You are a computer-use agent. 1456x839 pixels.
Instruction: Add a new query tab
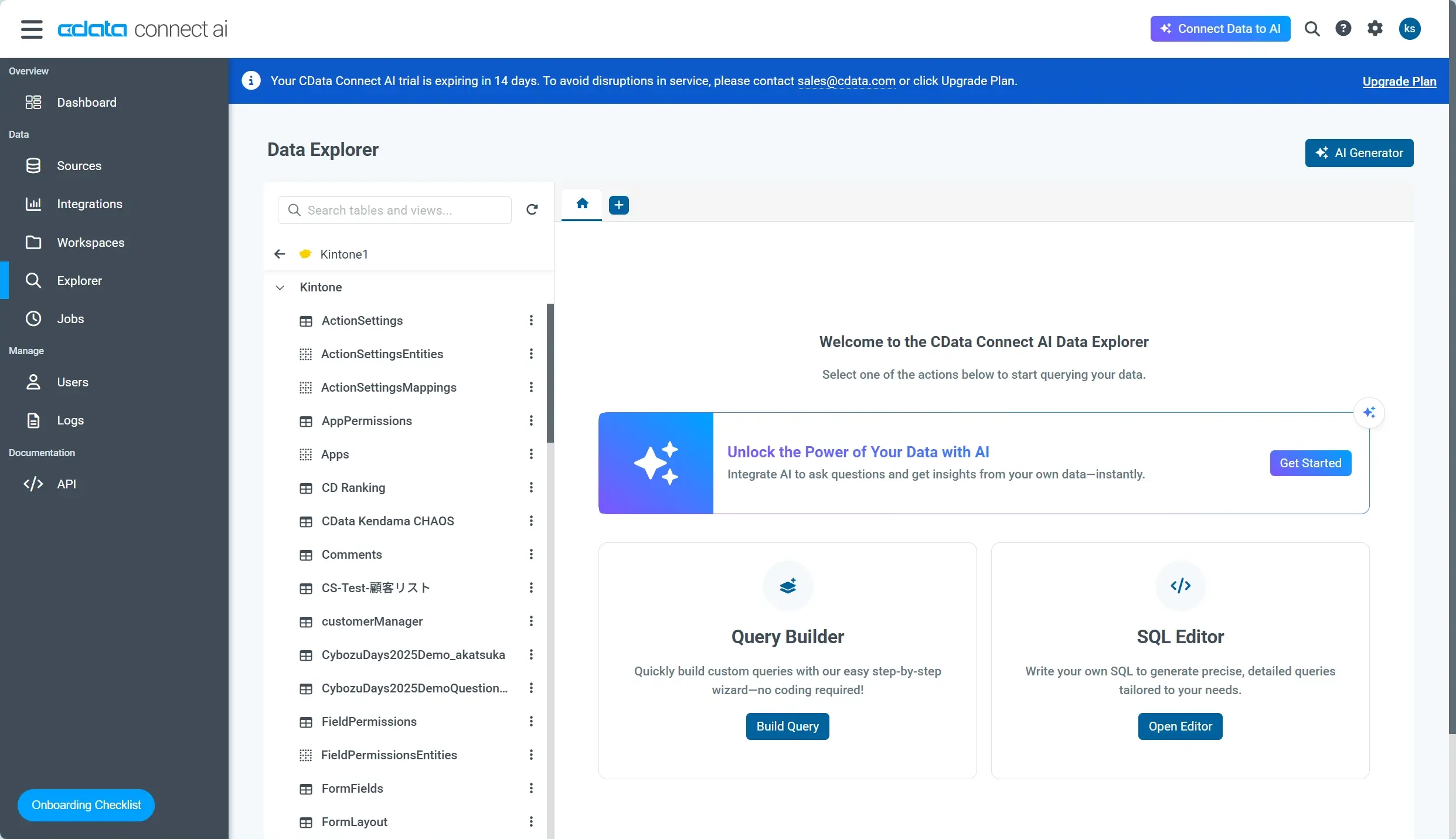point(618,205)
